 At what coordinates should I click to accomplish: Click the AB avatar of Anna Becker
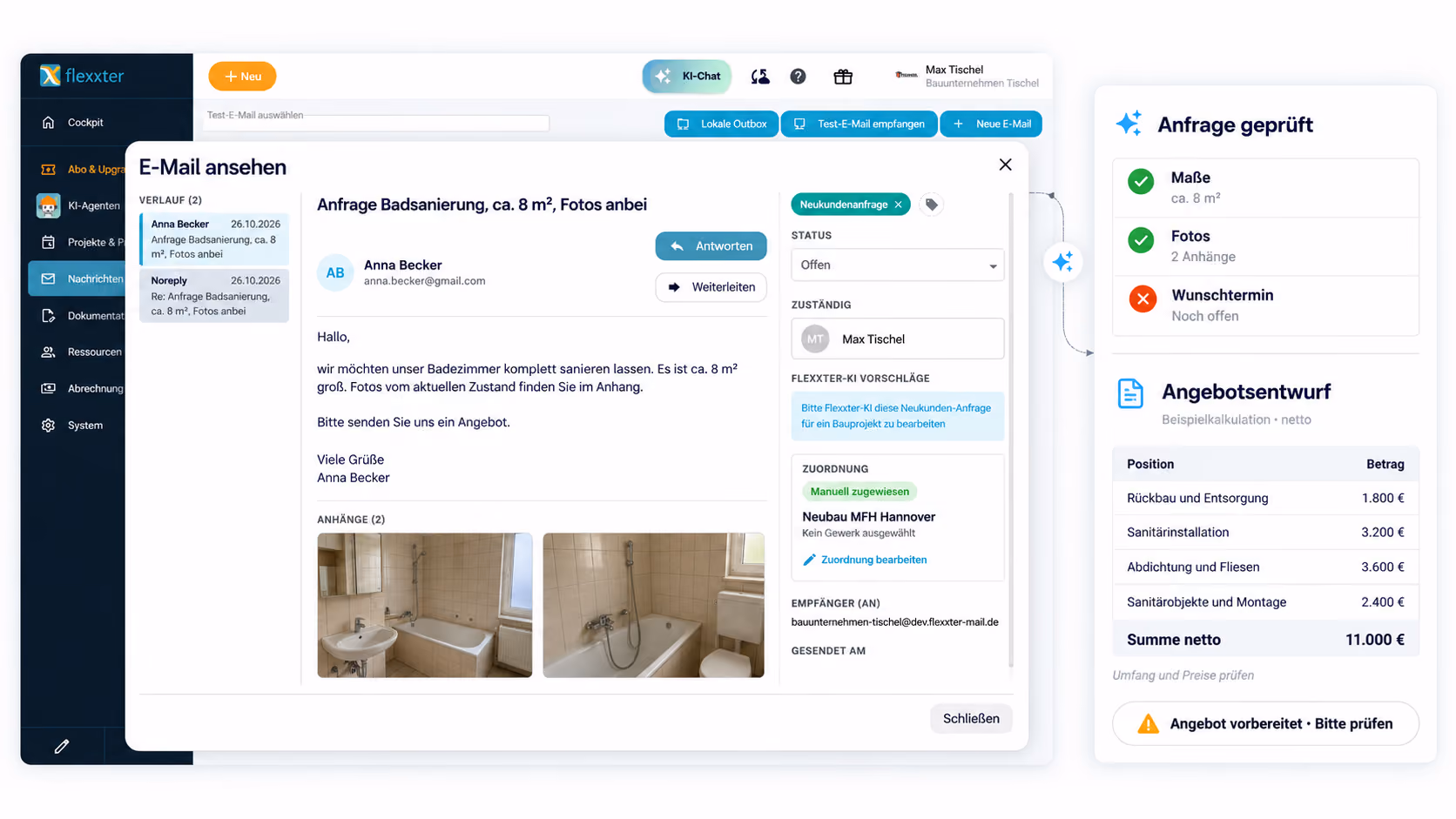[x=335, y=273]
